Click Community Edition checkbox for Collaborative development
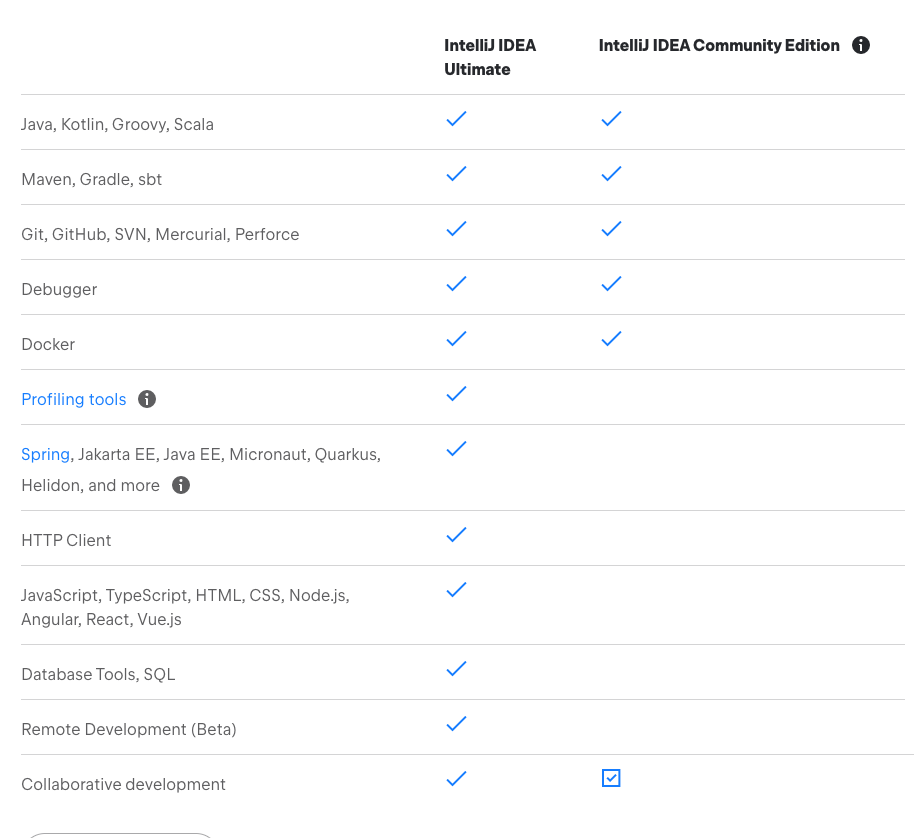 [x=611, y=778]
